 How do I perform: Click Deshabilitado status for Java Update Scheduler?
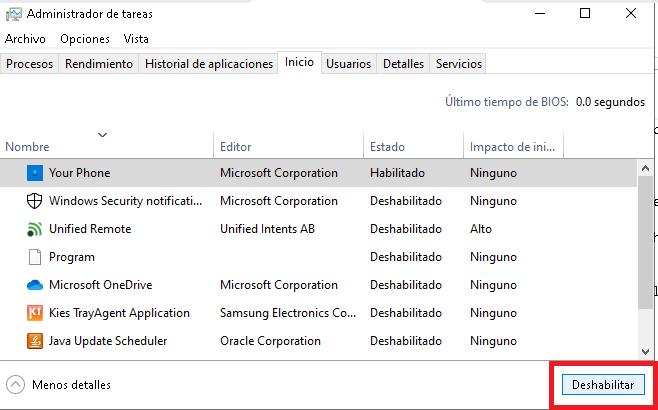pyautogui.click(x=406, y=341)
